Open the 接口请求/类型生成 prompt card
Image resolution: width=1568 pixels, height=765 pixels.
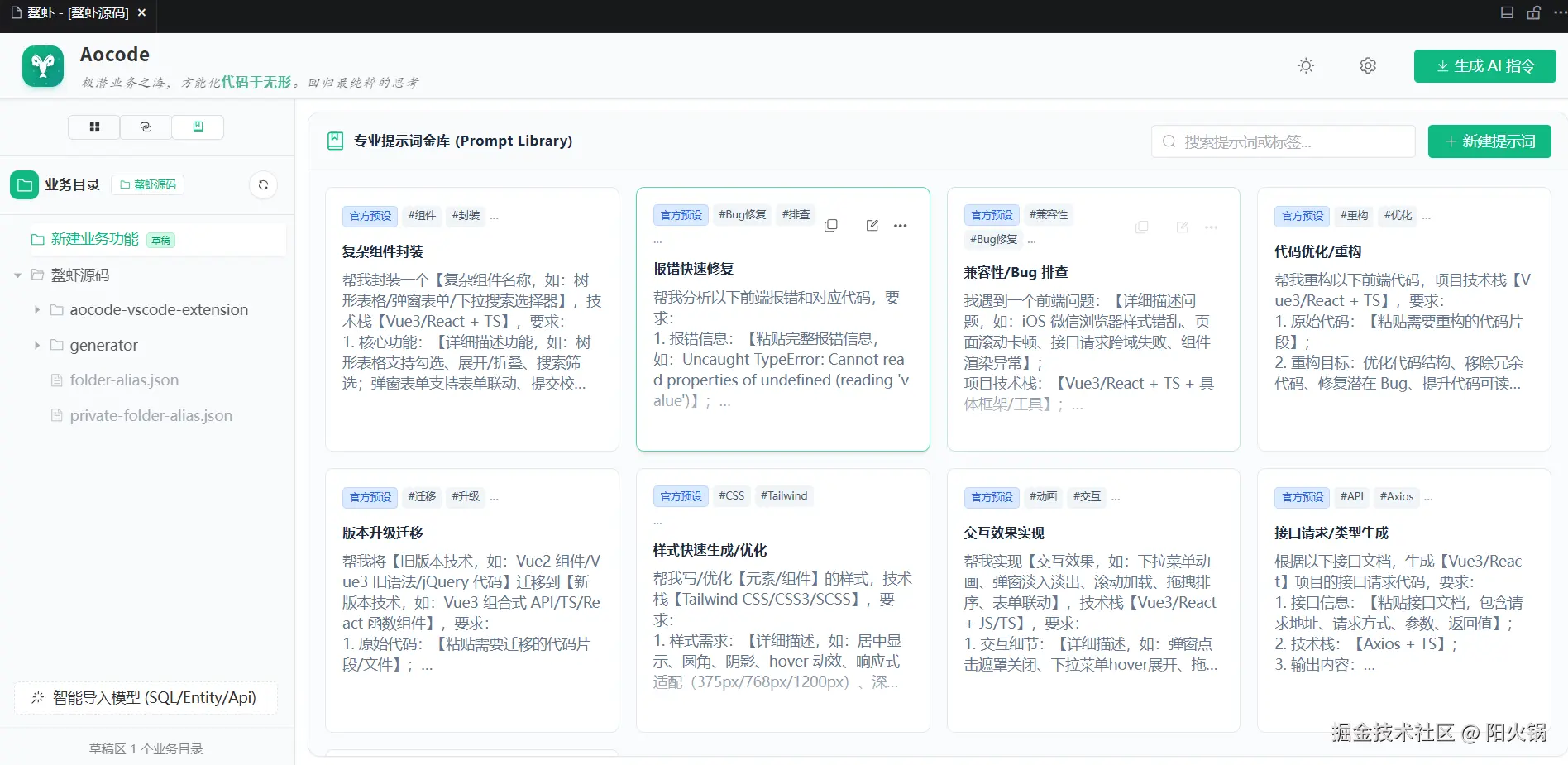click(x=1403, y=600)
